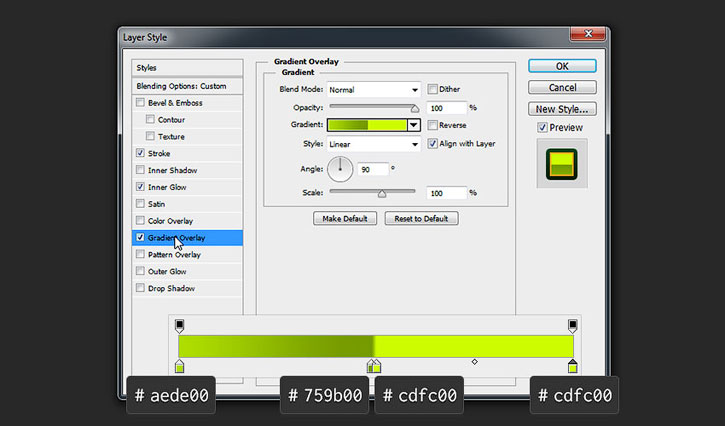This screenshot has width=725, height=426.
Task: Enable the Satin checkbox
Action: [140, 204]
